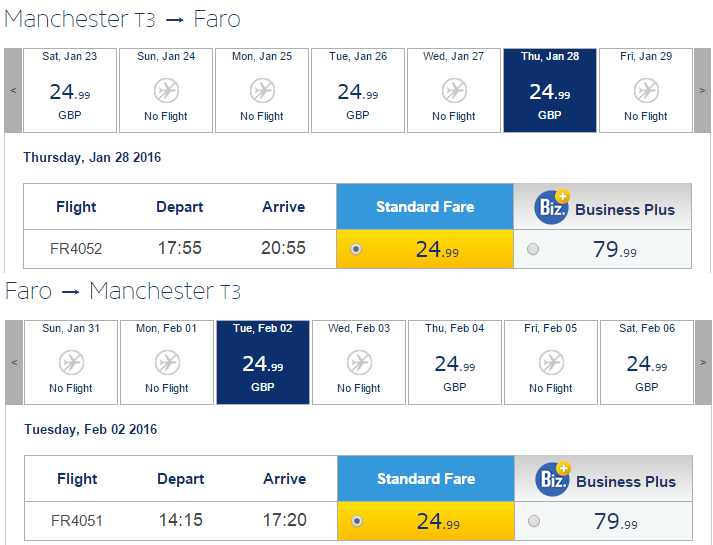Click the Biz Plus logo in return fare header
Viewport: 713px width, 545px height.
(553, 479)
